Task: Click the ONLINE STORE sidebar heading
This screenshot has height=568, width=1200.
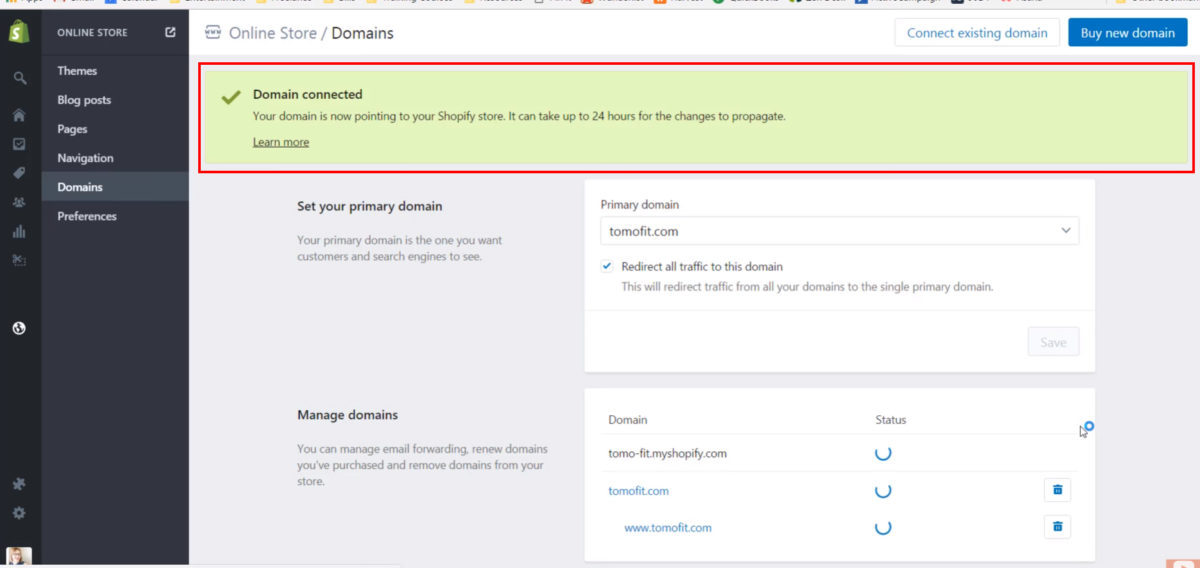Action: tap(92, 33)
